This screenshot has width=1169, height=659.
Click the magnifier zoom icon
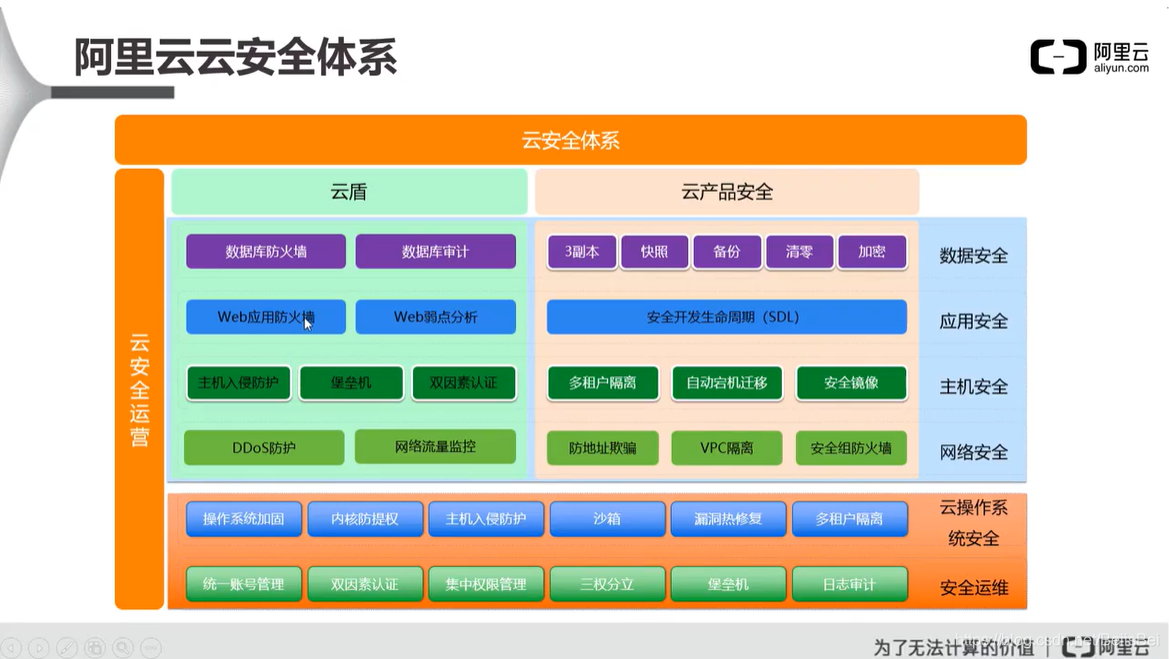pos(122,647)
